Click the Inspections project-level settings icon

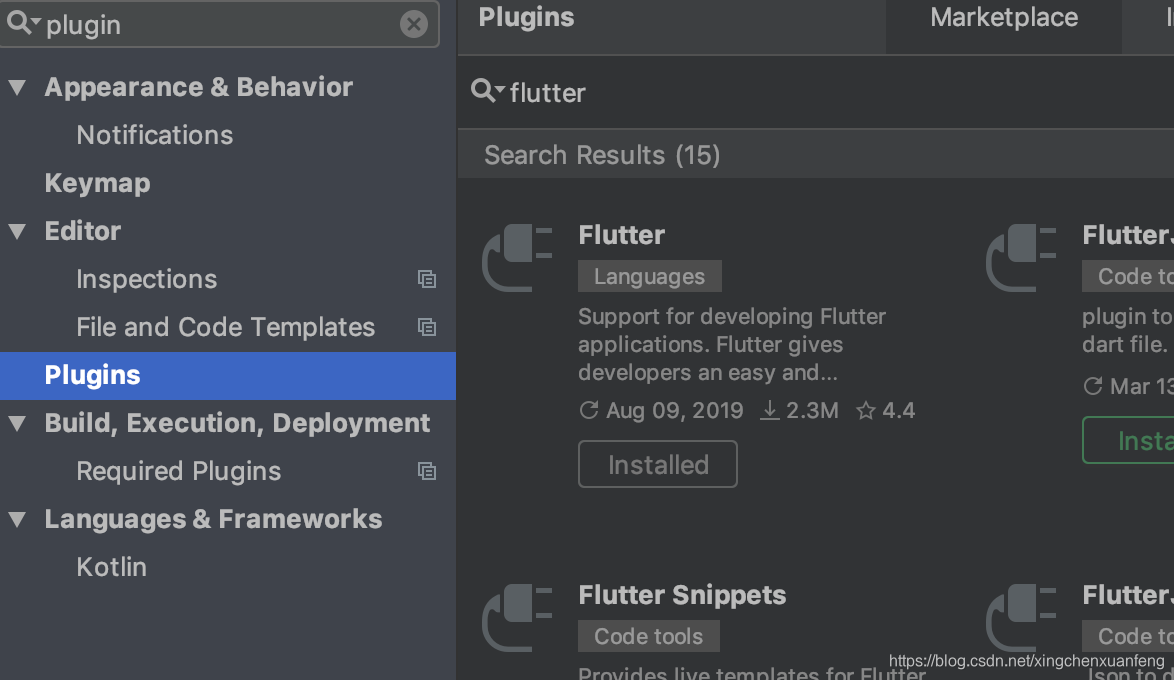coord(427,279)
